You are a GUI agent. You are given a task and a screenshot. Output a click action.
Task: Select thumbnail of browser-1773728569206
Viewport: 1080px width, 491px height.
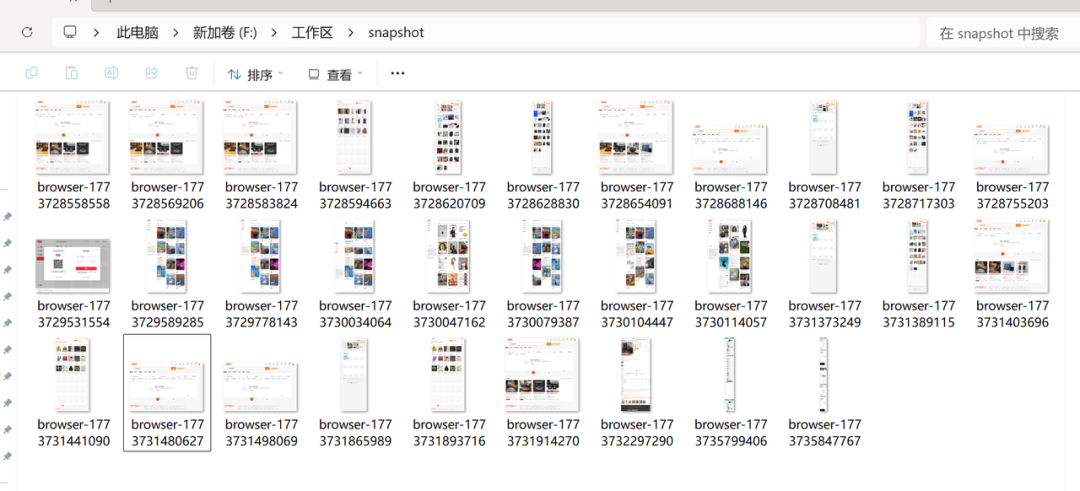pyautogui.click(x=167, y=138)
